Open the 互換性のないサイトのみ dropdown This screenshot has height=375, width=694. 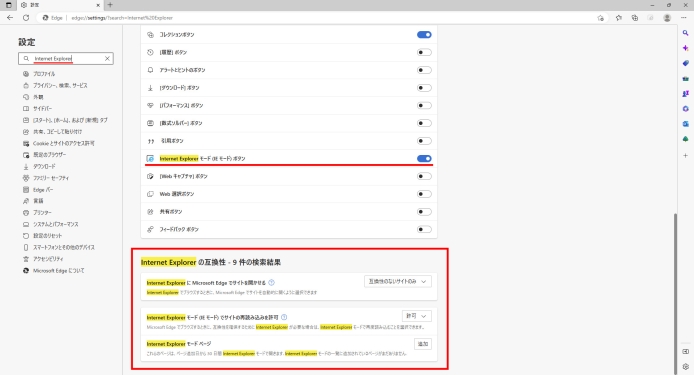[397, 282]
